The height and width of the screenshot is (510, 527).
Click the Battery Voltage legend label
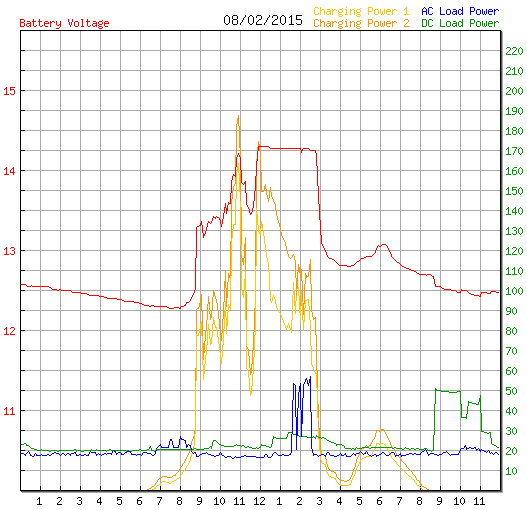(64, 23)
